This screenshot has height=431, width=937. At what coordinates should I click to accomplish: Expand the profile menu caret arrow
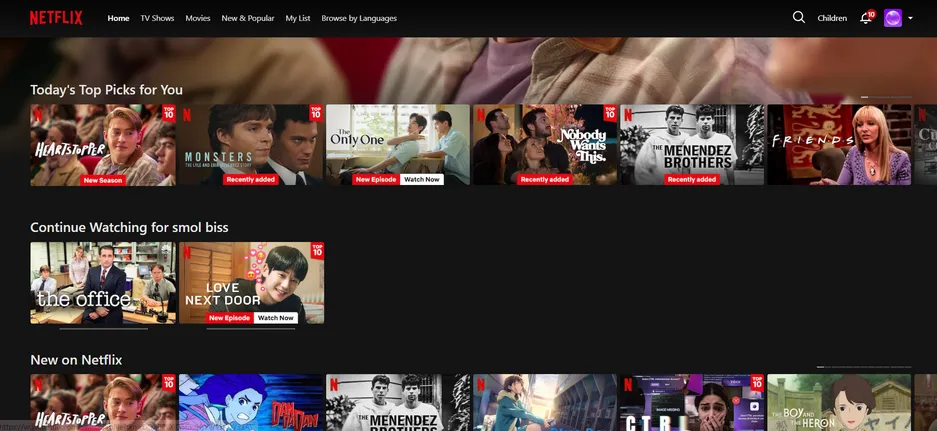pos(910,18)
